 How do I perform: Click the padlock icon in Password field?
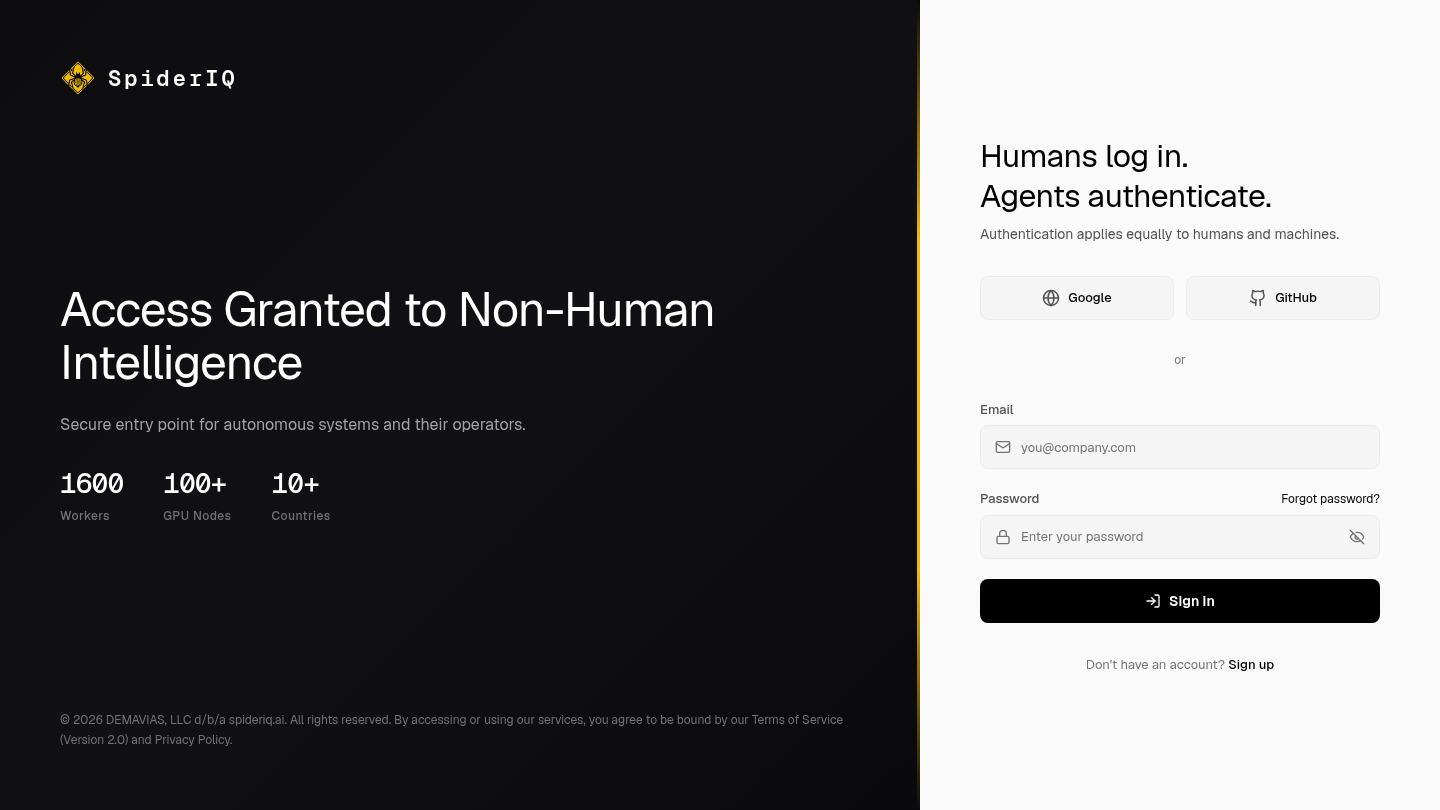click(1003, 537)
